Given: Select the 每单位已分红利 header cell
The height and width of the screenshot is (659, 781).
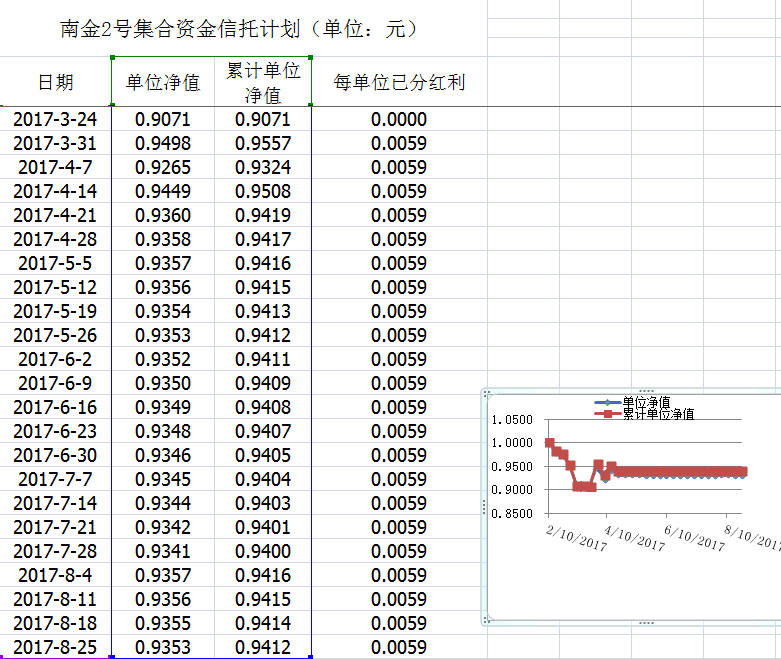Looking at the screenshot, I should (399, 82).
